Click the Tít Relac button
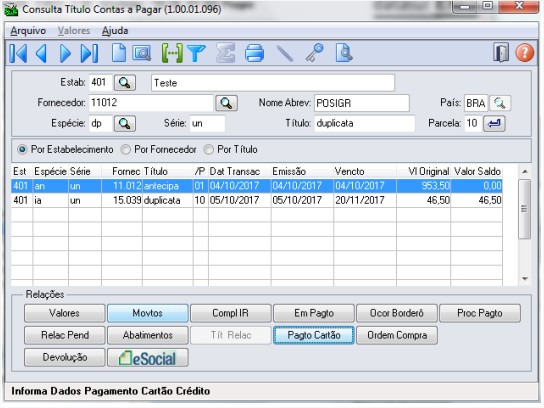The image size is (544, 408). click(231, 335)
